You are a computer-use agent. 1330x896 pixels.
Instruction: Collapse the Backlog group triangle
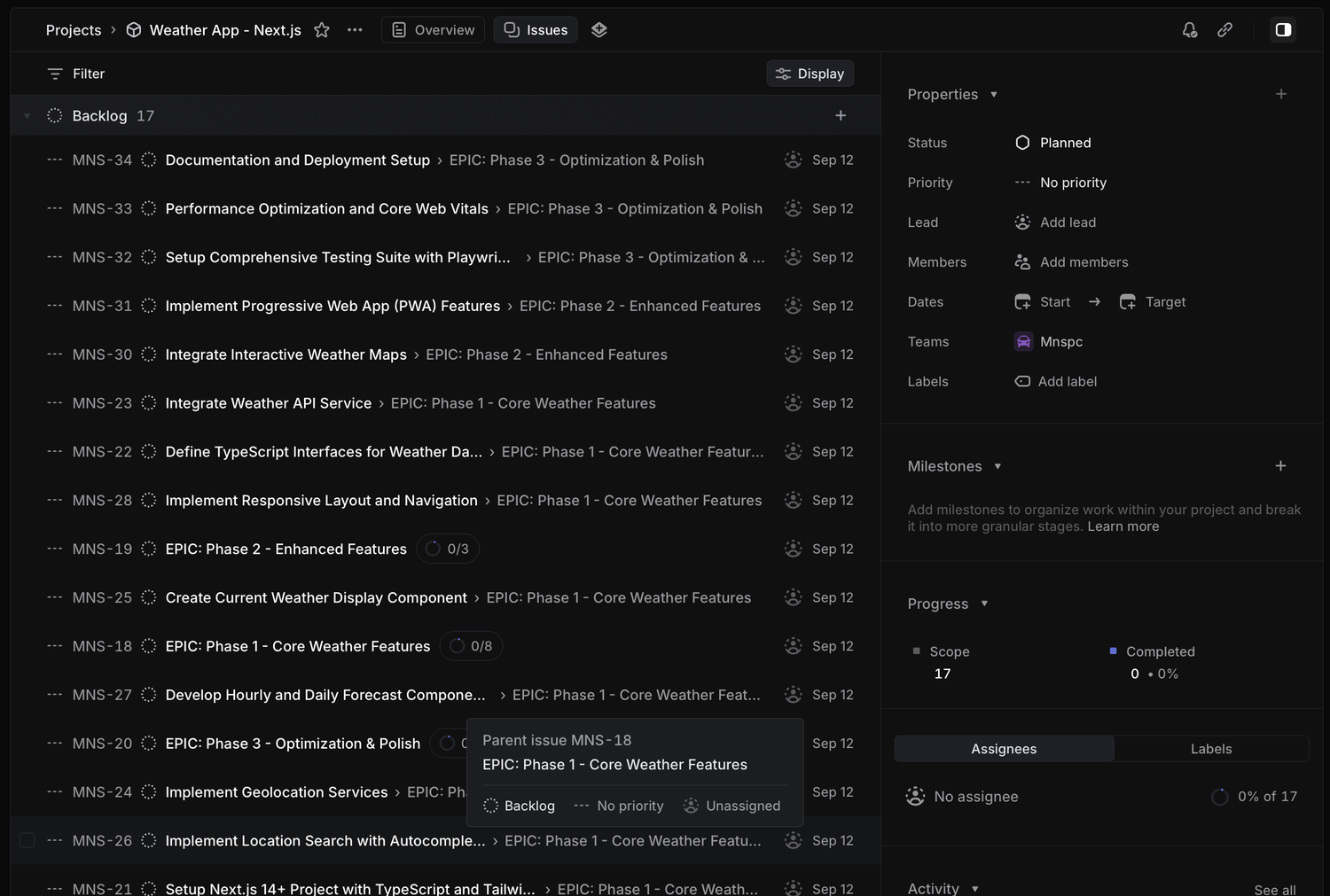pyautogui.click(x=27, y=116)
